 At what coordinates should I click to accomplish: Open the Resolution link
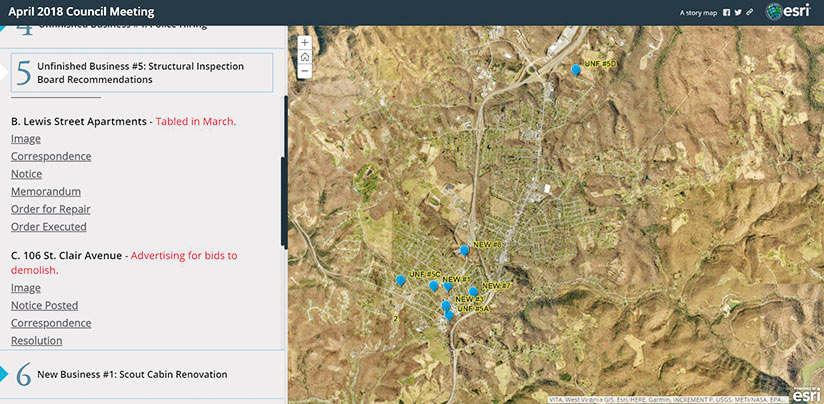tap(37, 340)
